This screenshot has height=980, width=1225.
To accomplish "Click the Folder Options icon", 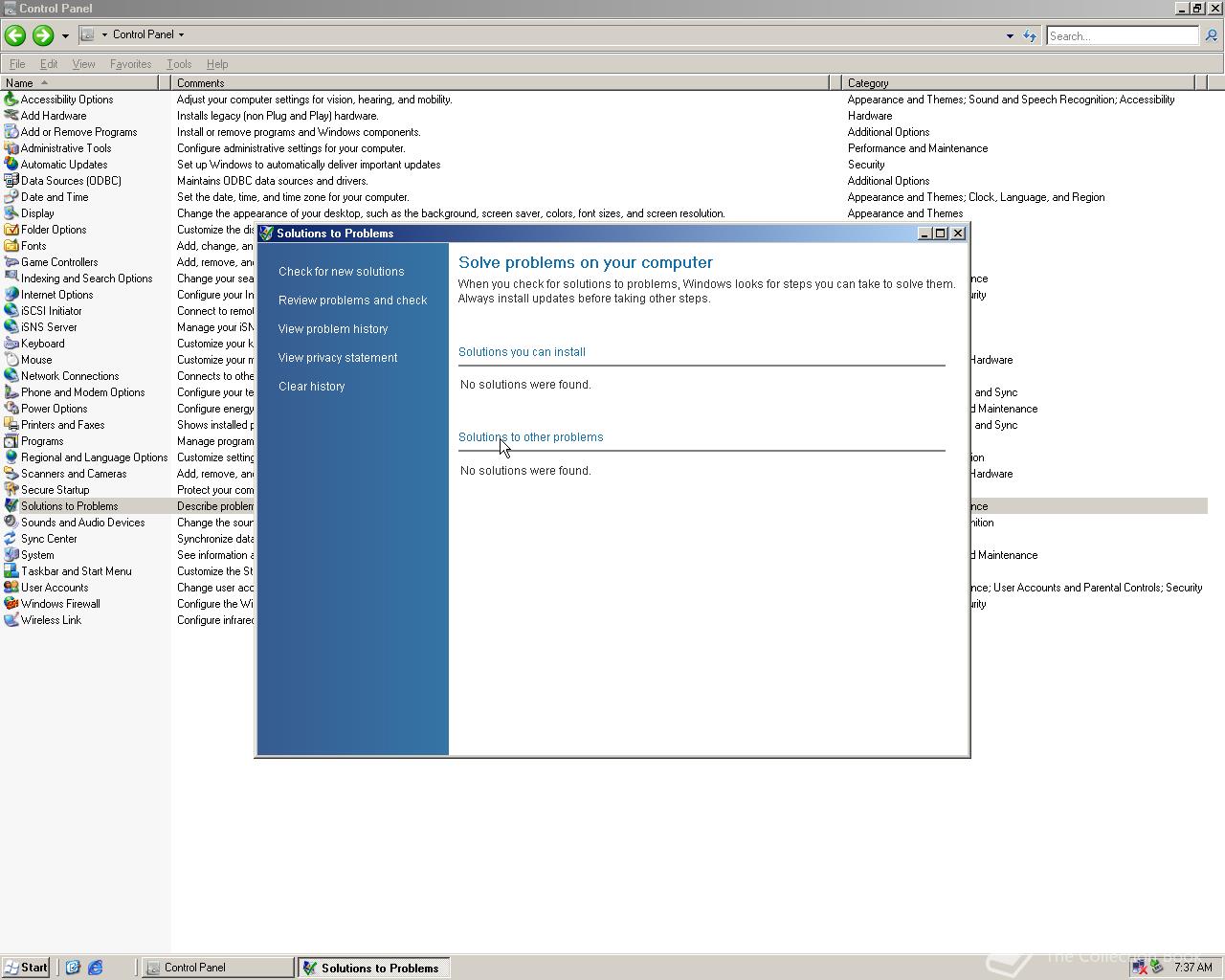I will (11, 230).
